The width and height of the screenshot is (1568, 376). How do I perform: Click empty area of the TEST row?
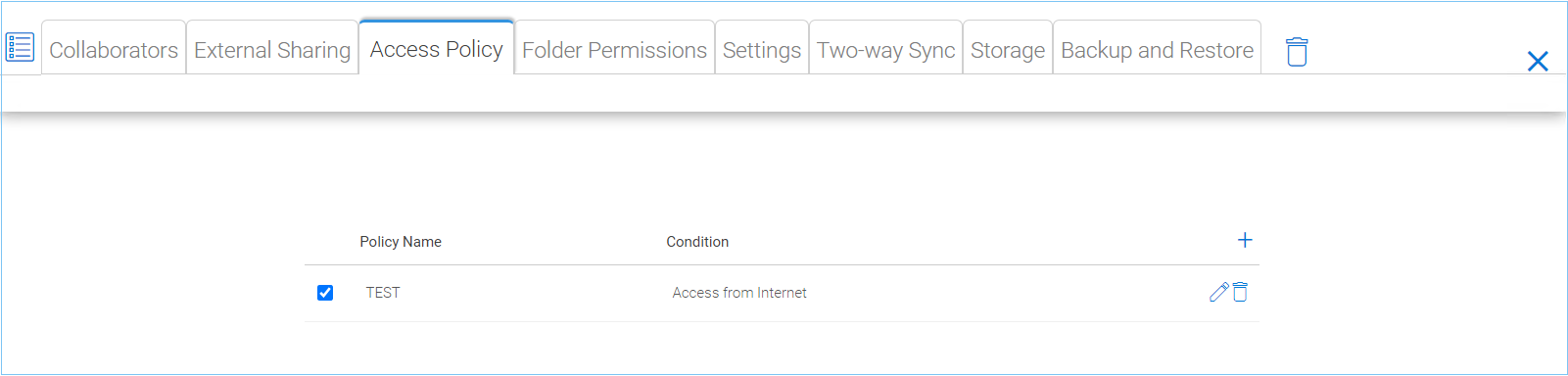tap(999, 293)
